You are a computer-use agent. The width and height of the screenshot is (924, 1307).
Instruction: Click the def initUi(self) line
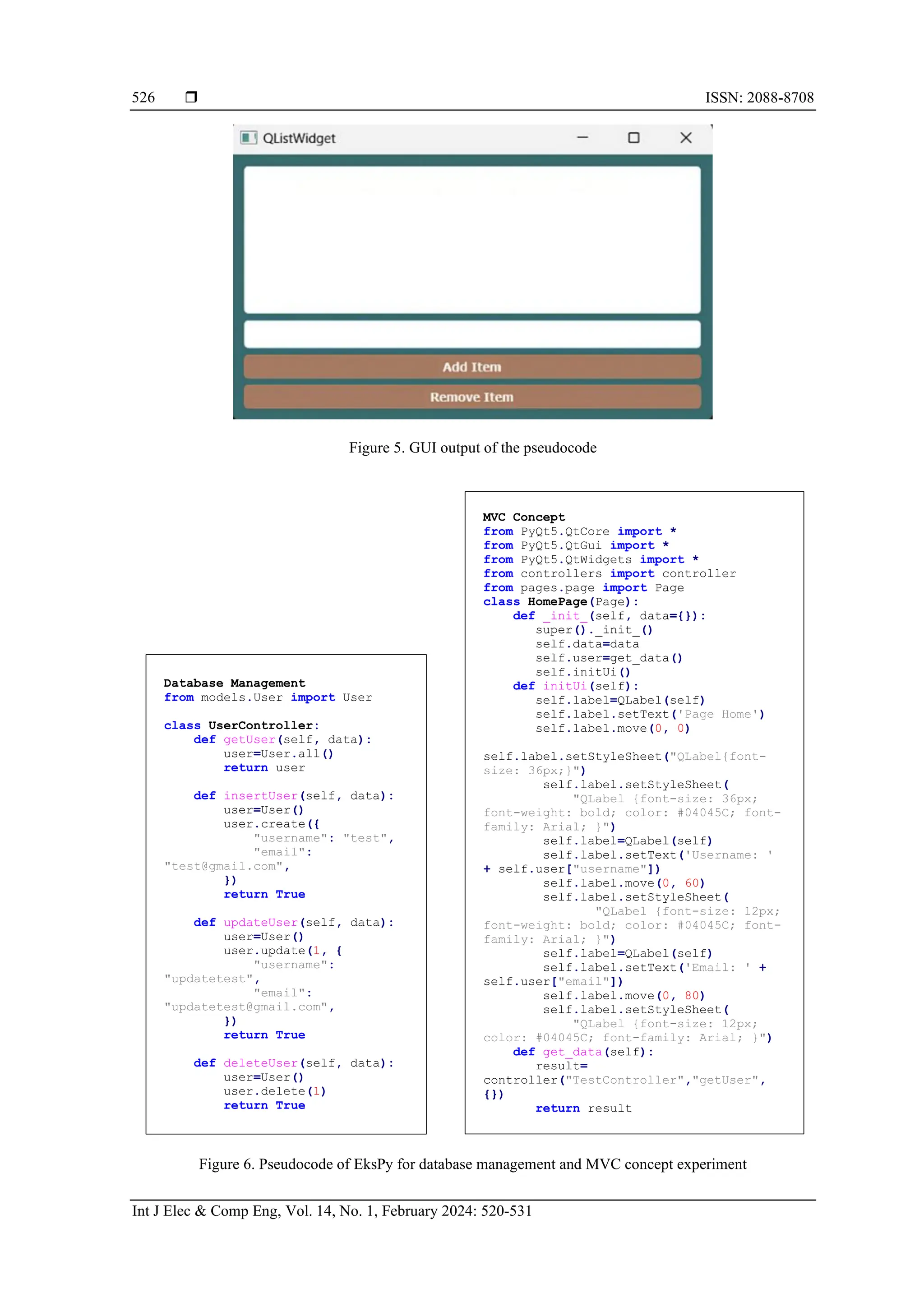pyautogui.click(x=576, y=686)
